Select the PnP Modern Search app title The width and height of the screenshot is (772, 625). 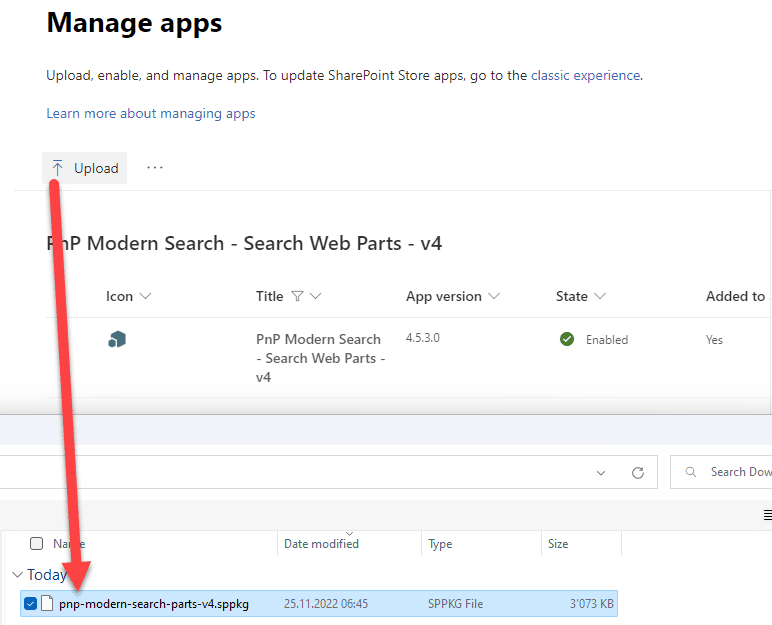click(321, 358)
